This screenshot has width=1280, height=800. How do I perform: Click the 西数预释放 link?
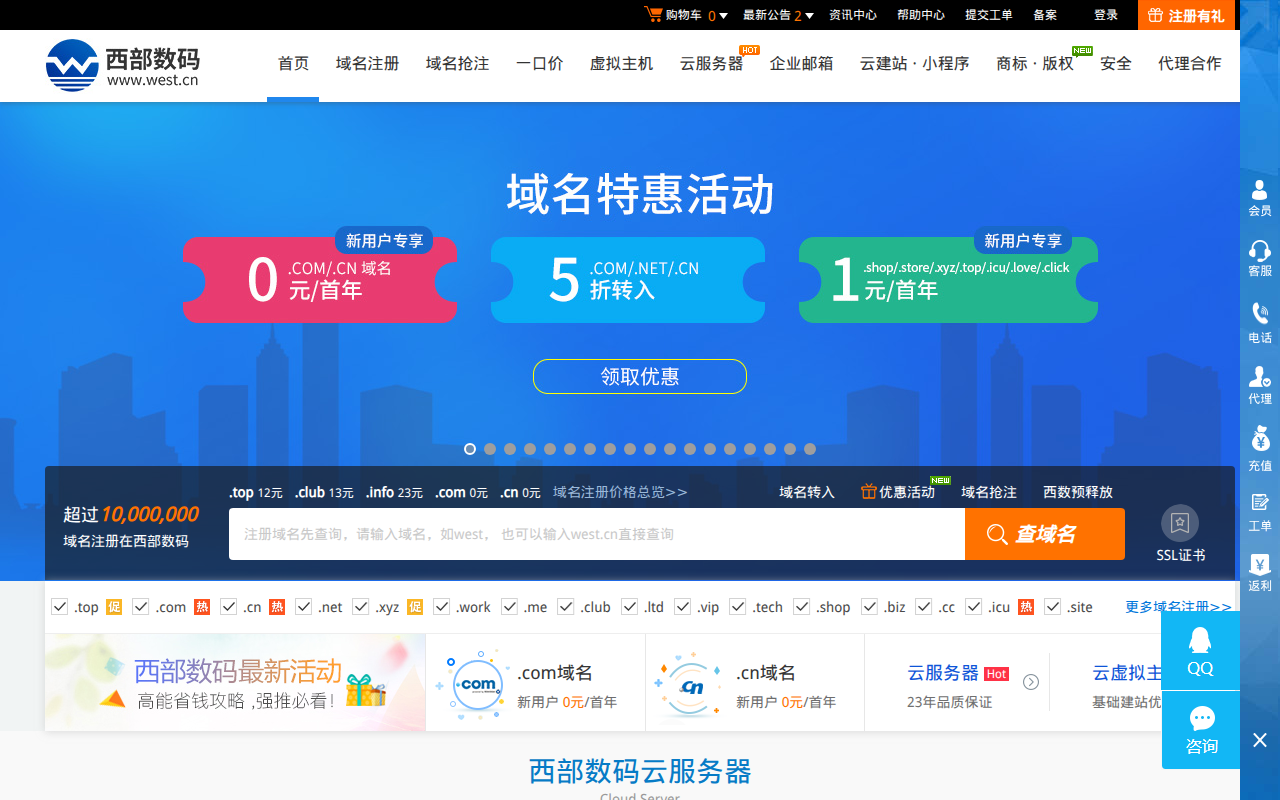1078,492
